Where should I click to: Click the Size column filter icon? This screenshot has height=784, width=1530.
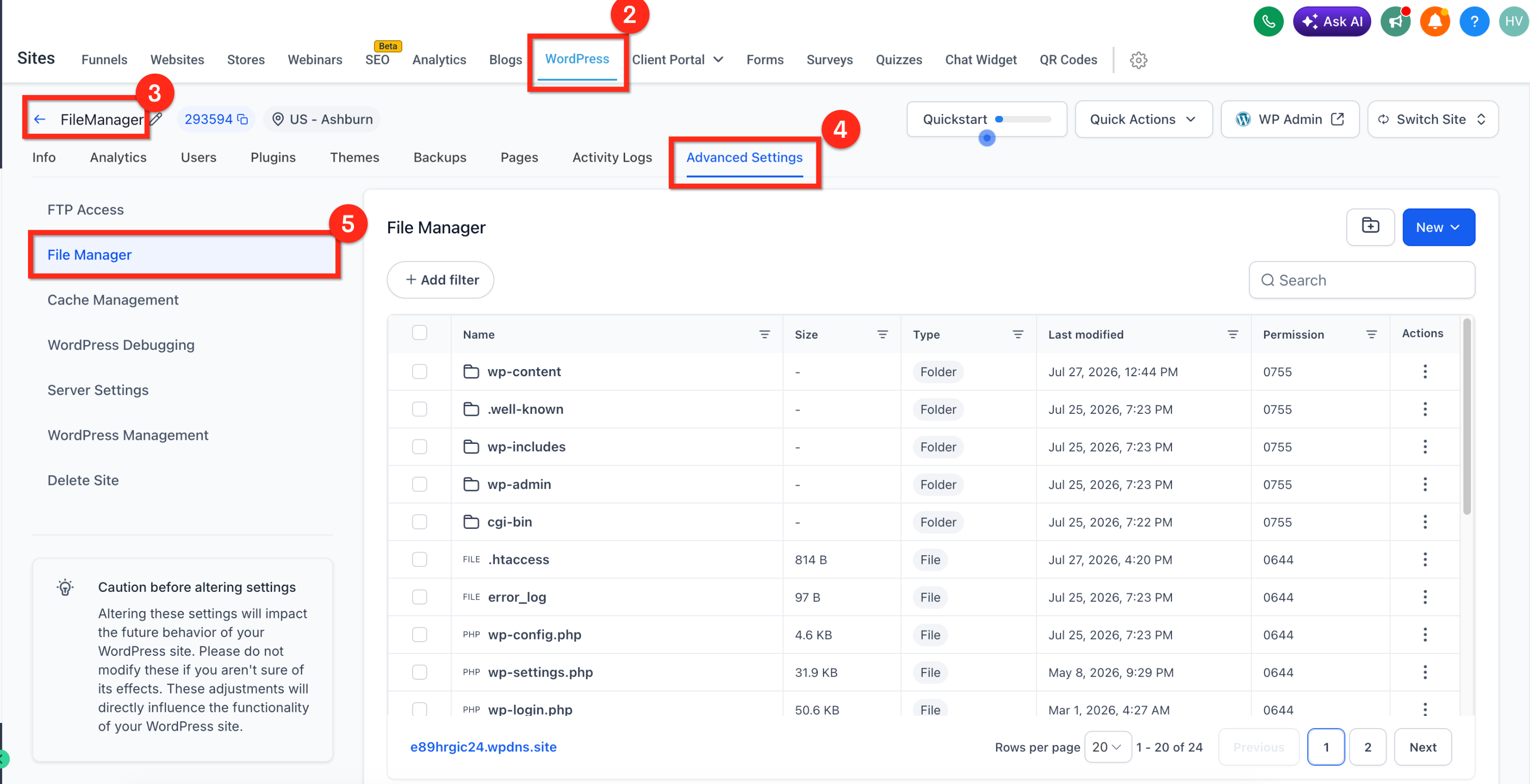pyautogui.click(x=882, y=335)
